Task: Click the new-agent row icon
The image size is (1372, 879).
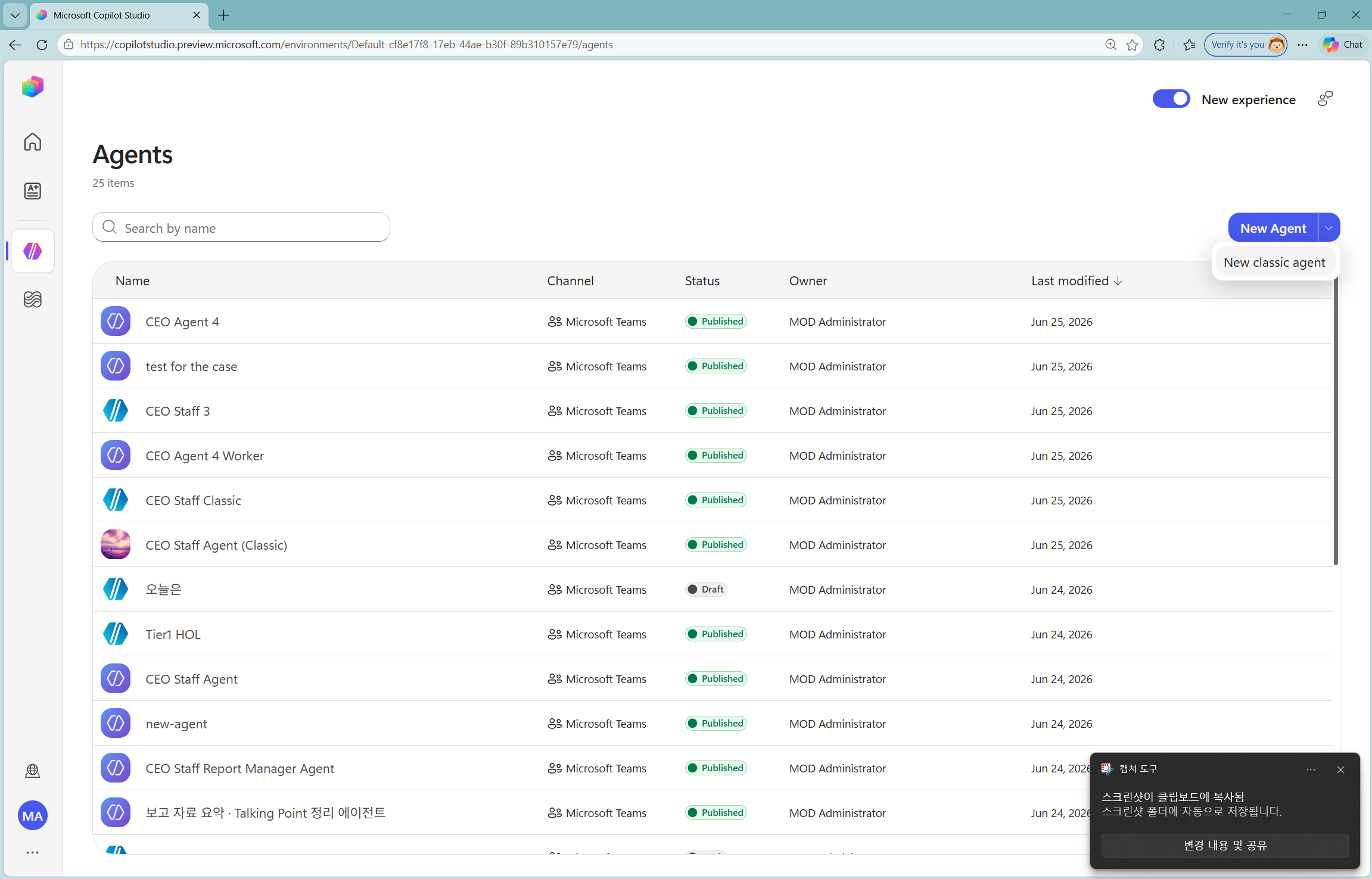Action: point(116,723)
